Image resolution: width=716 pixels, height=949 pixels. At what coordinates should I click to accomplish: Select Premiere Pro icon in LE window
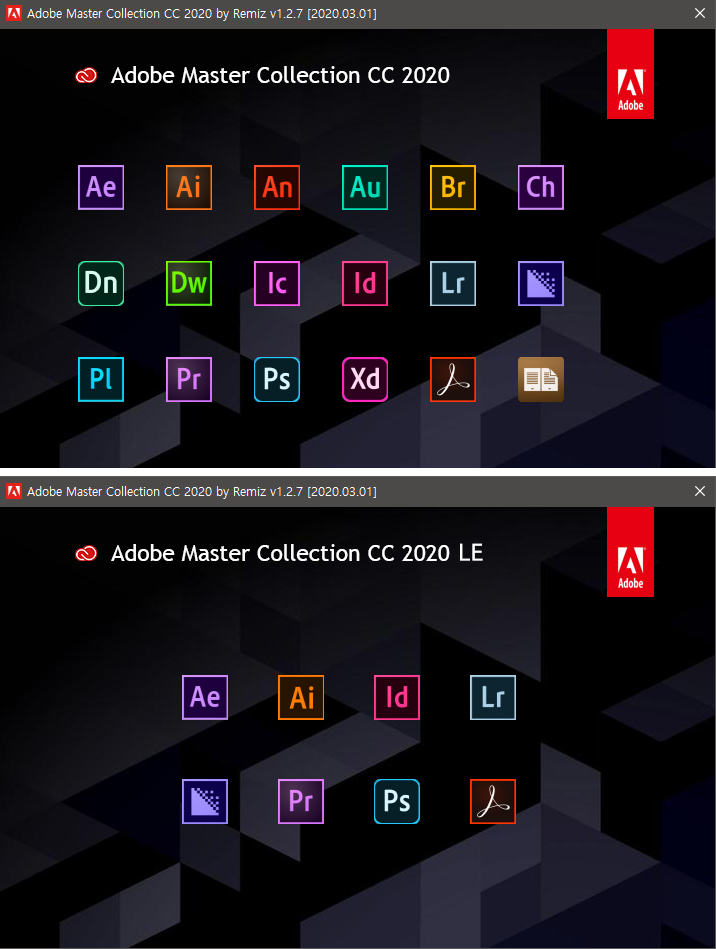coord(301,801)
